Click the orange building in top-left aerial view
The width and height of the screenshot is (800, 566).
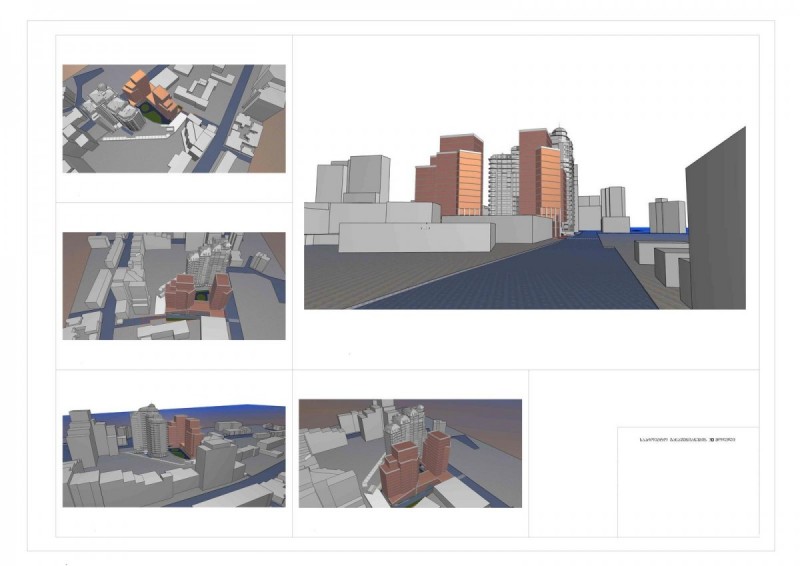pyautogui.click(x=138, y=87)
